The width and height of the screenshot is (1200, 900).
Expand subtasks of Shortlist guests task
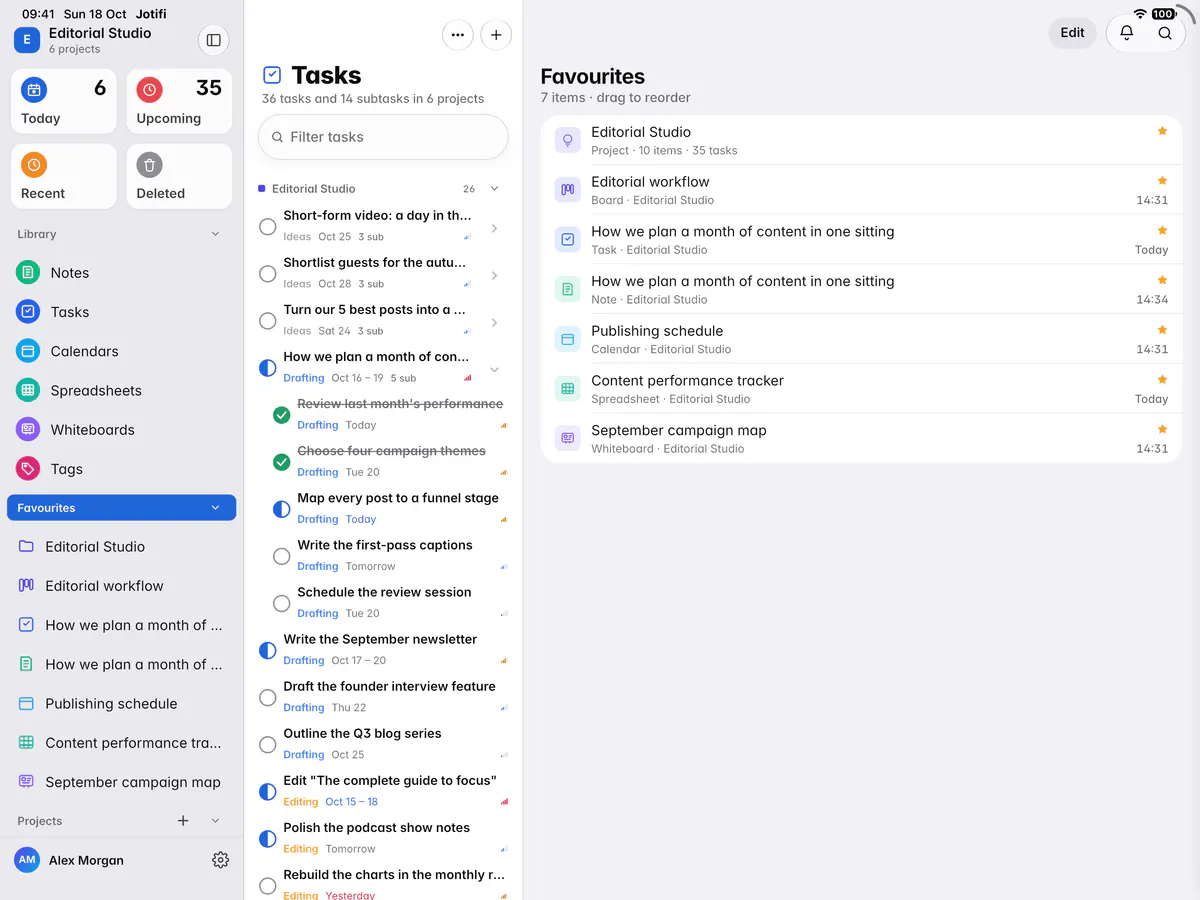tap(494, 275)
